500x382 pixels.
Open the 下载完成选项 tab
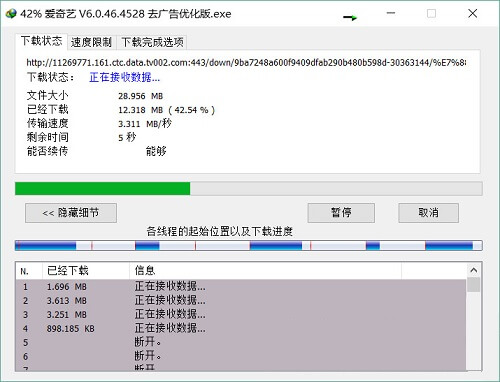pyautogui.click(x=152, y=43)
